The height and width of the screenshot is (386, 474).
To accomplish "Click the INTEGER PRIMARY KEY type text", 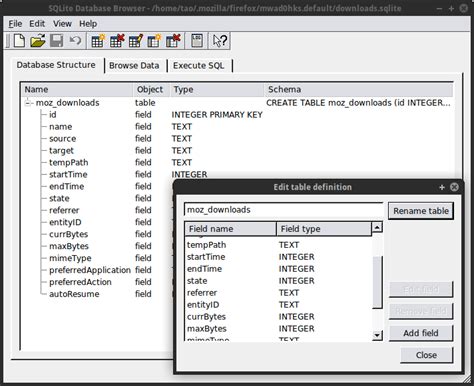I will pos(217,115).
